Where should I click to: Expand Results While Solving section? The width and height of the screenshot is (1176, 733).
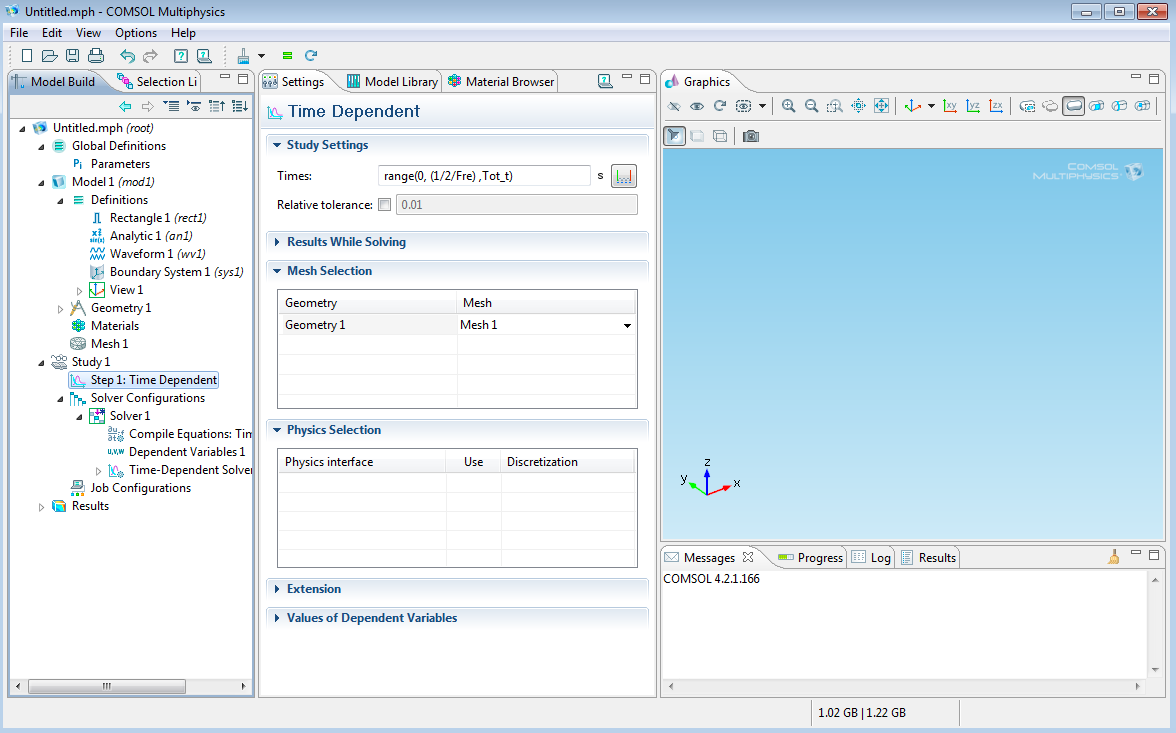coord(278,242)
